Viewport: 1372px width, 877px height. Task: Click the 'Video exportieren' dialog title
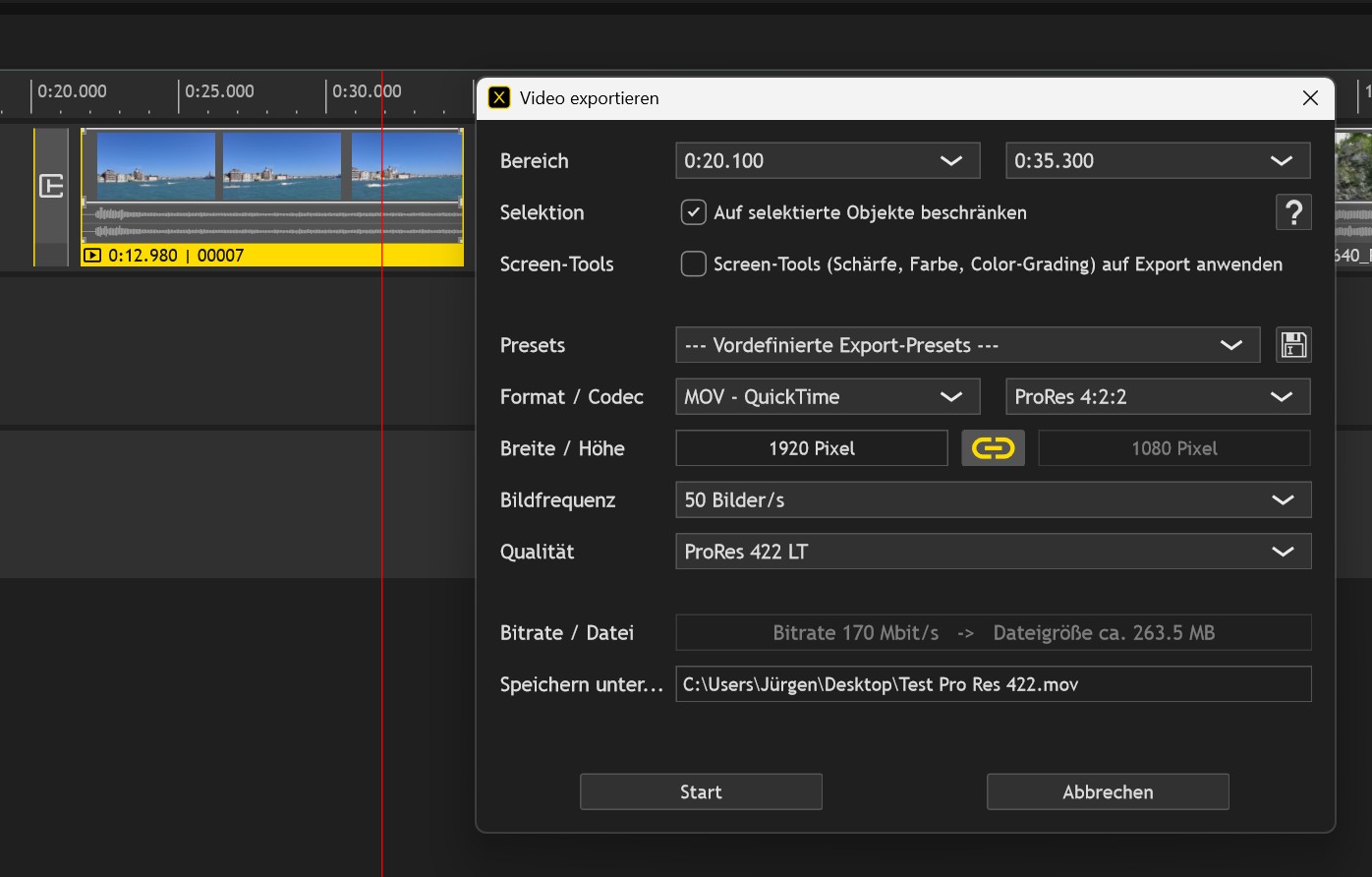coord(590,98)
